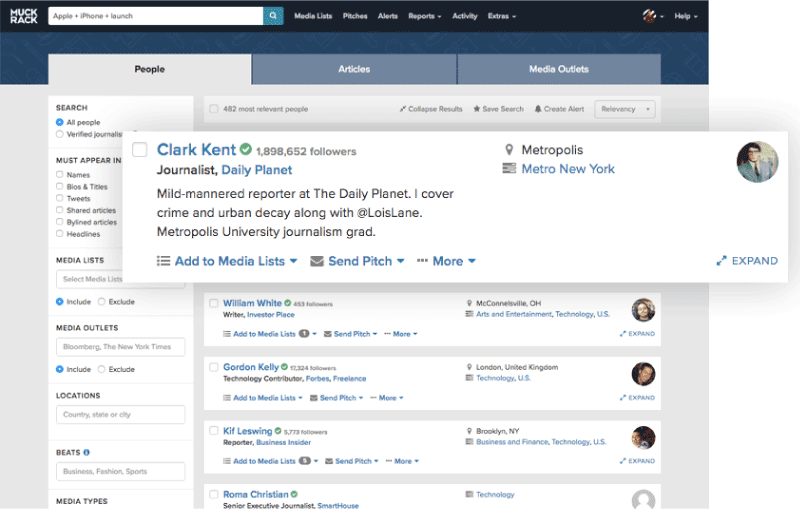
Task: Select the Verified journalists radio button
Action: [60, 134]
